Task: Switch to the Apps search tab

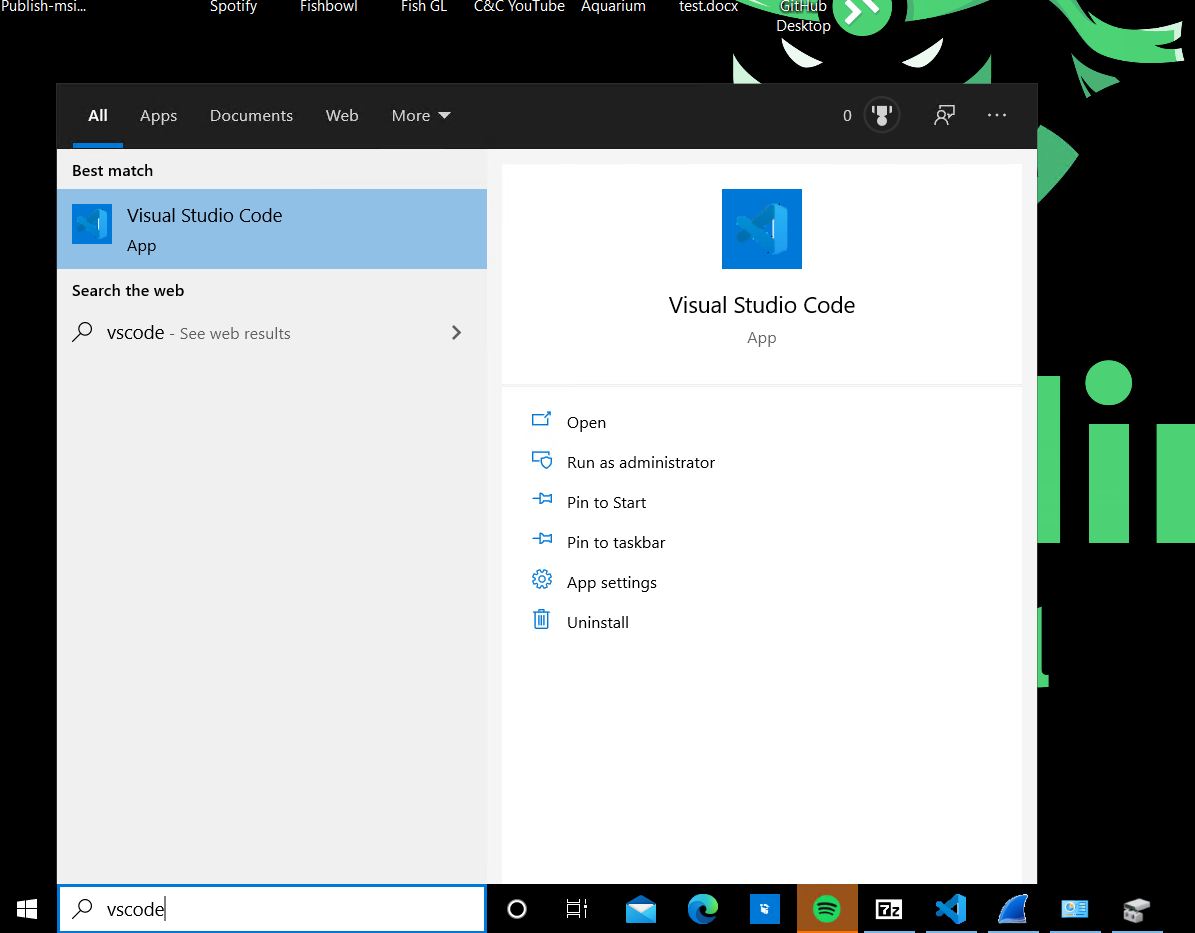Action: (159, 116)
